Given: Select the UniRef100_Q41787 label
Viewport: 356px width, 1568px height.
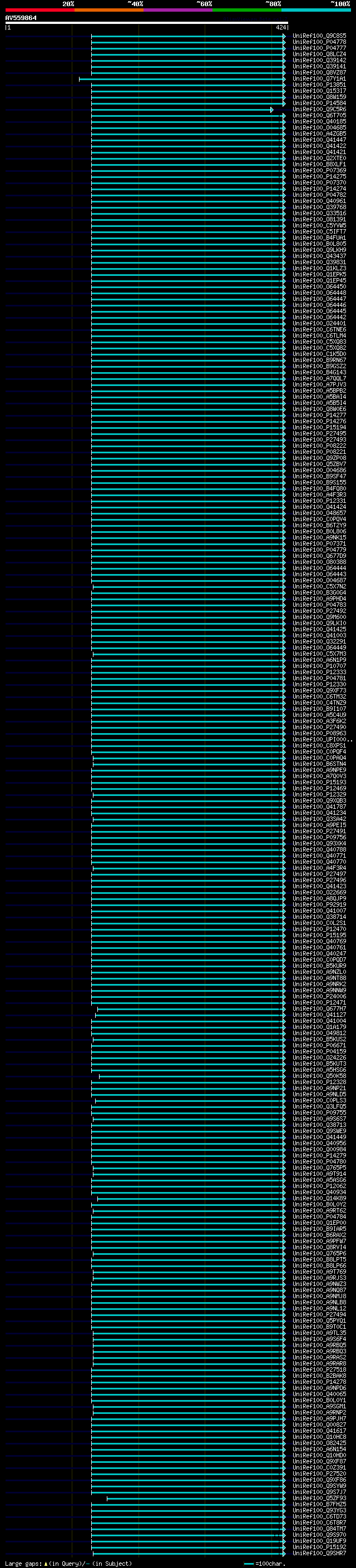Looking at the screenshot, I should (x=319, y=807).
